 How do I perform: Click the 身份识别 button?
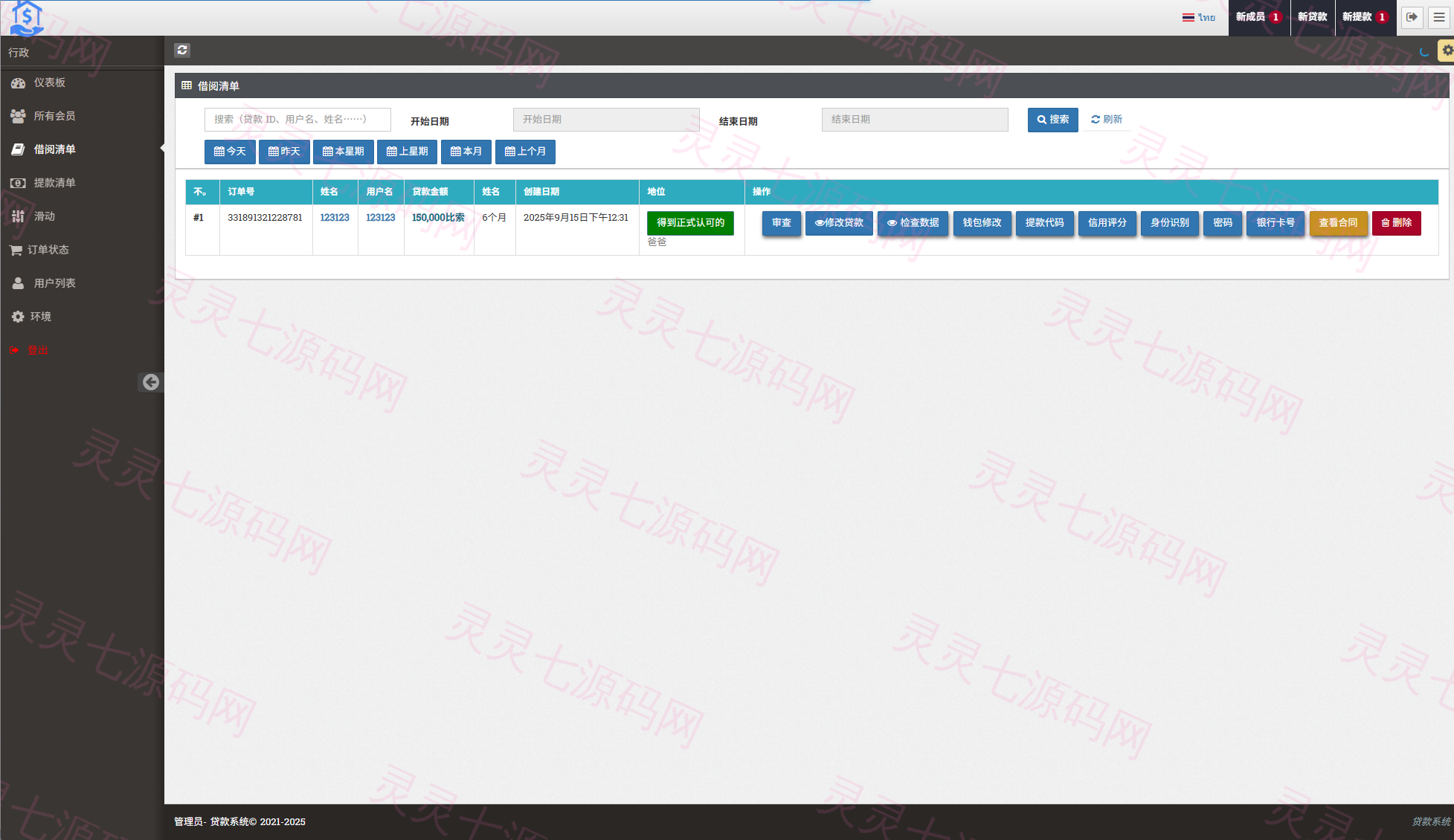point(1169,223)
